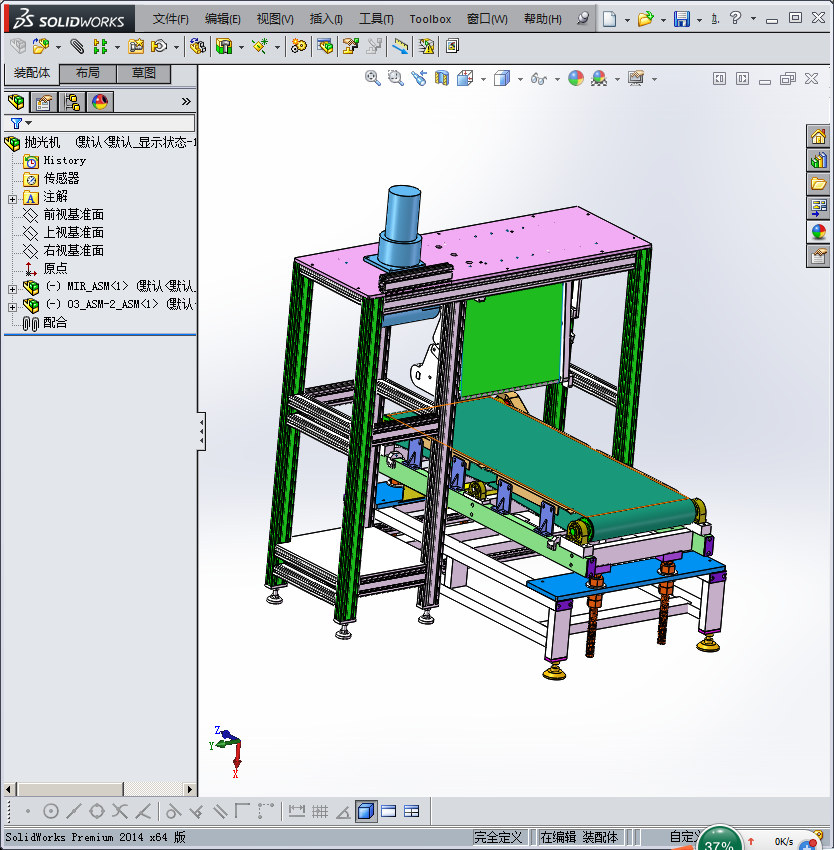
Task: Open the New document dropdown arrow
Action: coord(627,20)
